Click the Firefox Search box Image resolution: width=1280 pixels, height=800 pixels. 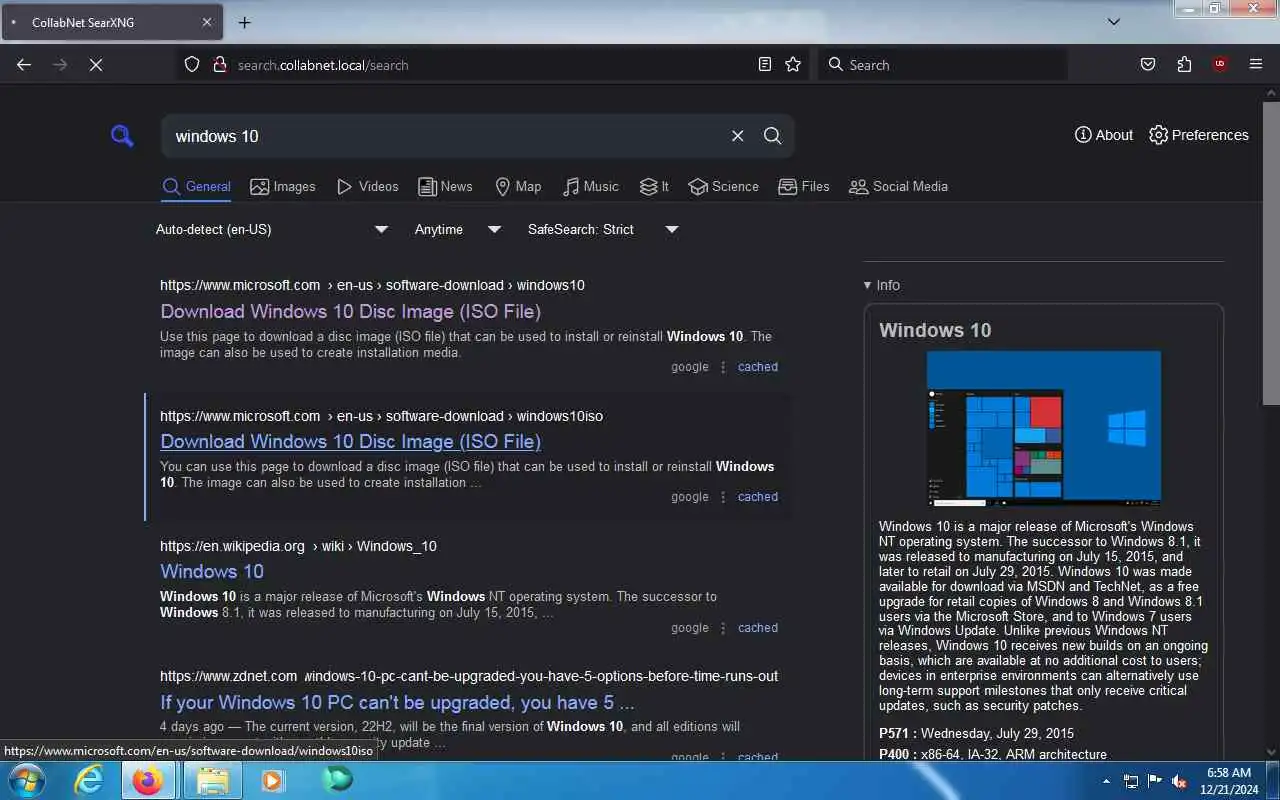pyautogui.click(x=943, y=65)
